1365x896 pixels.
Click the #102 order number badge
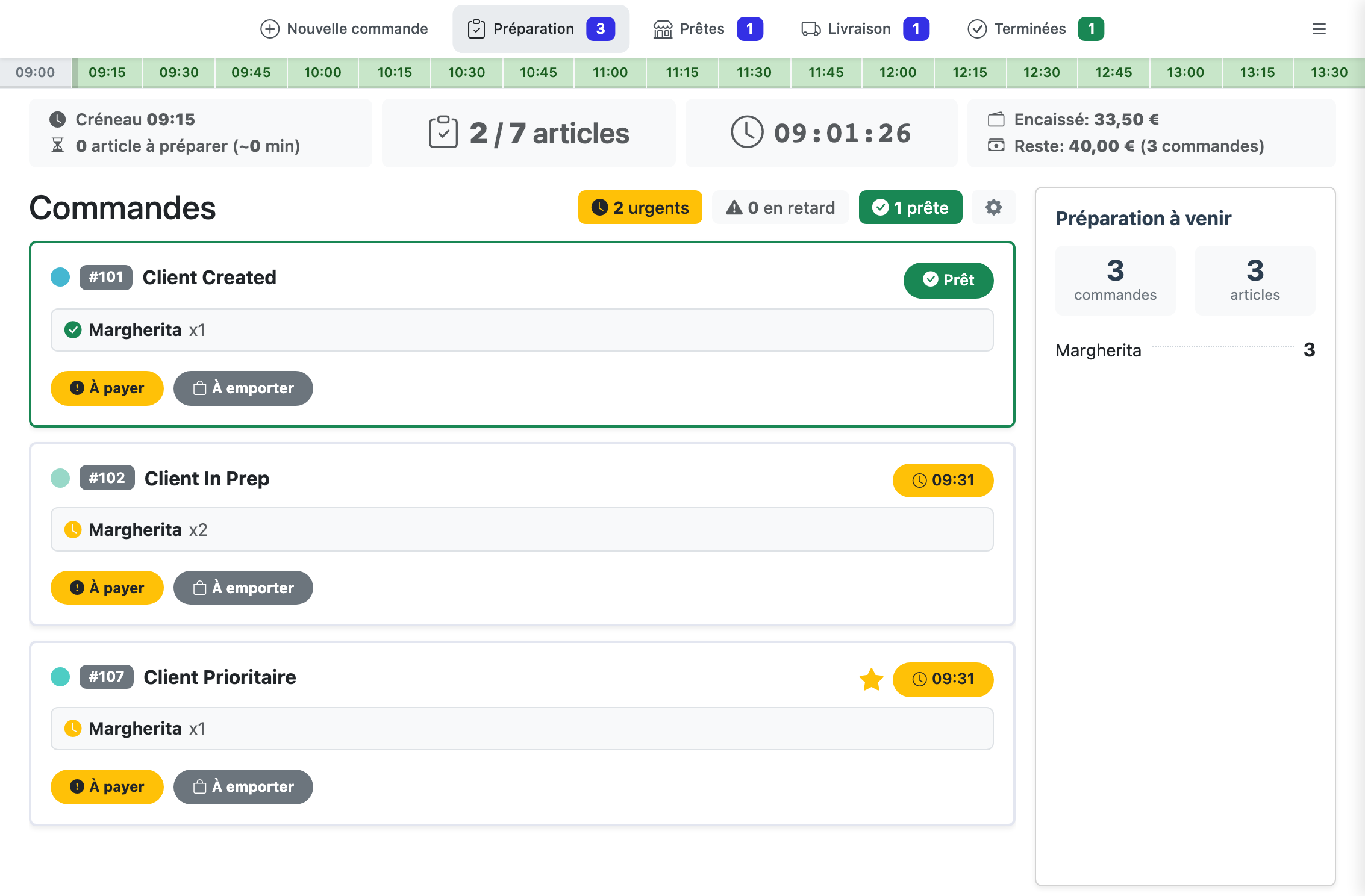coord(107,478)
